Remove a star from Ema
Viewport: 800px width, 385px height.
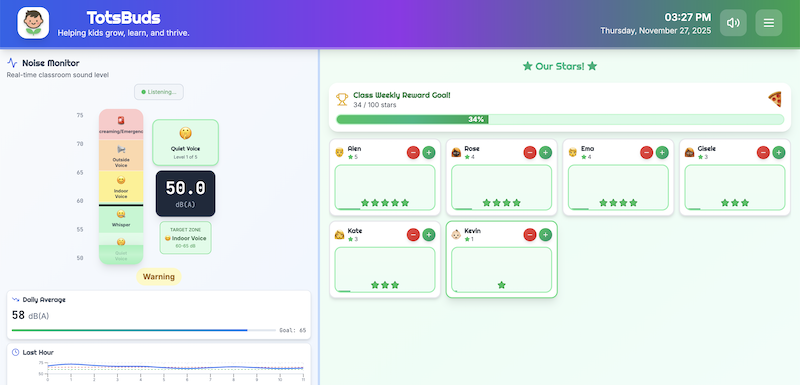coord(646,152)
